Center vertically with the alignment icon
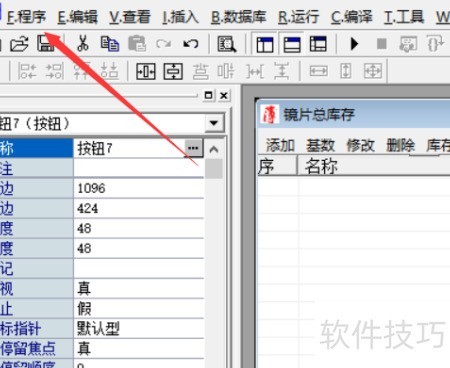 point(173,71)
